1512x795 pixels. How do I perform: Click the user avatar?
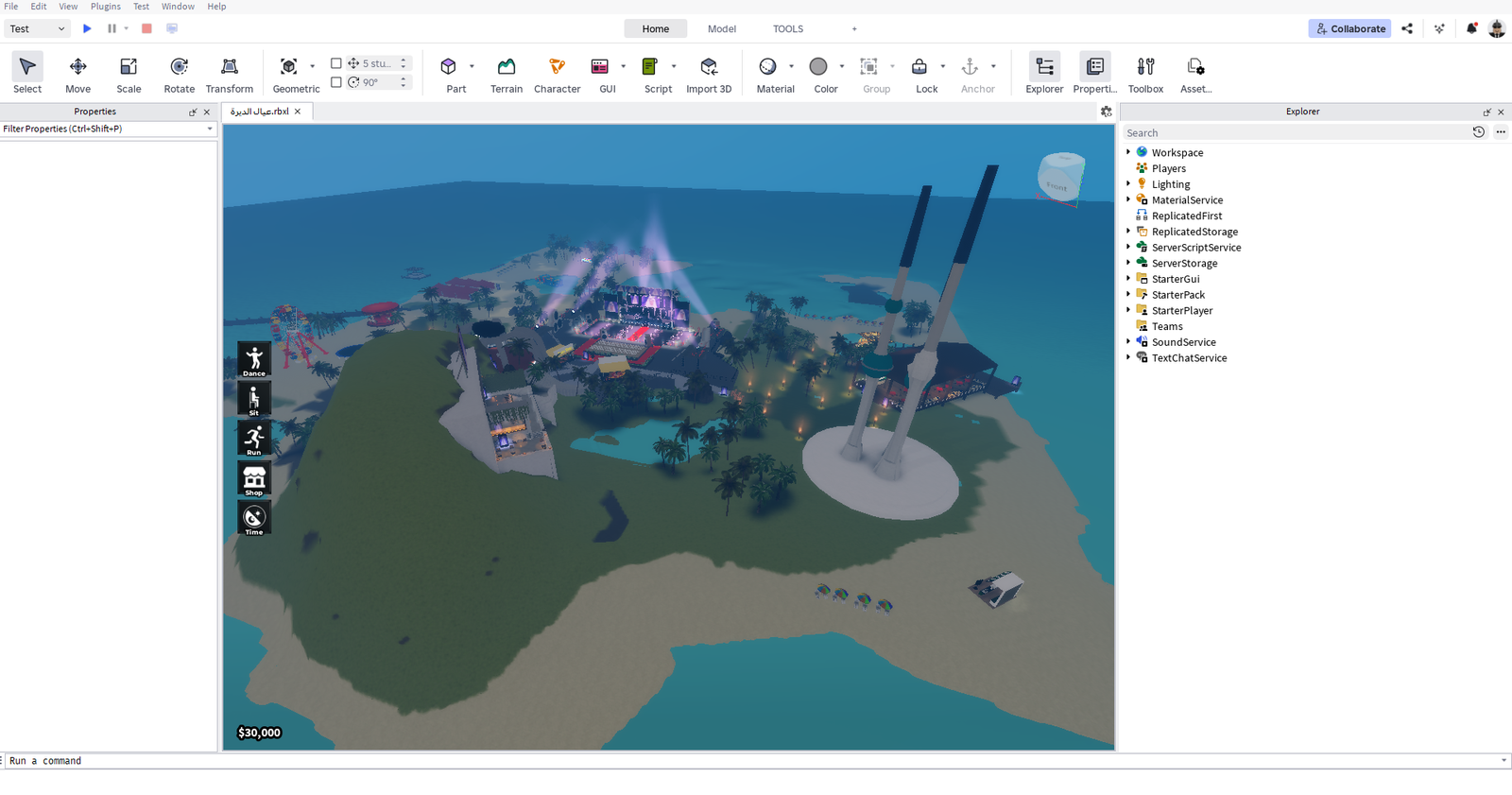pos(1497,28)
